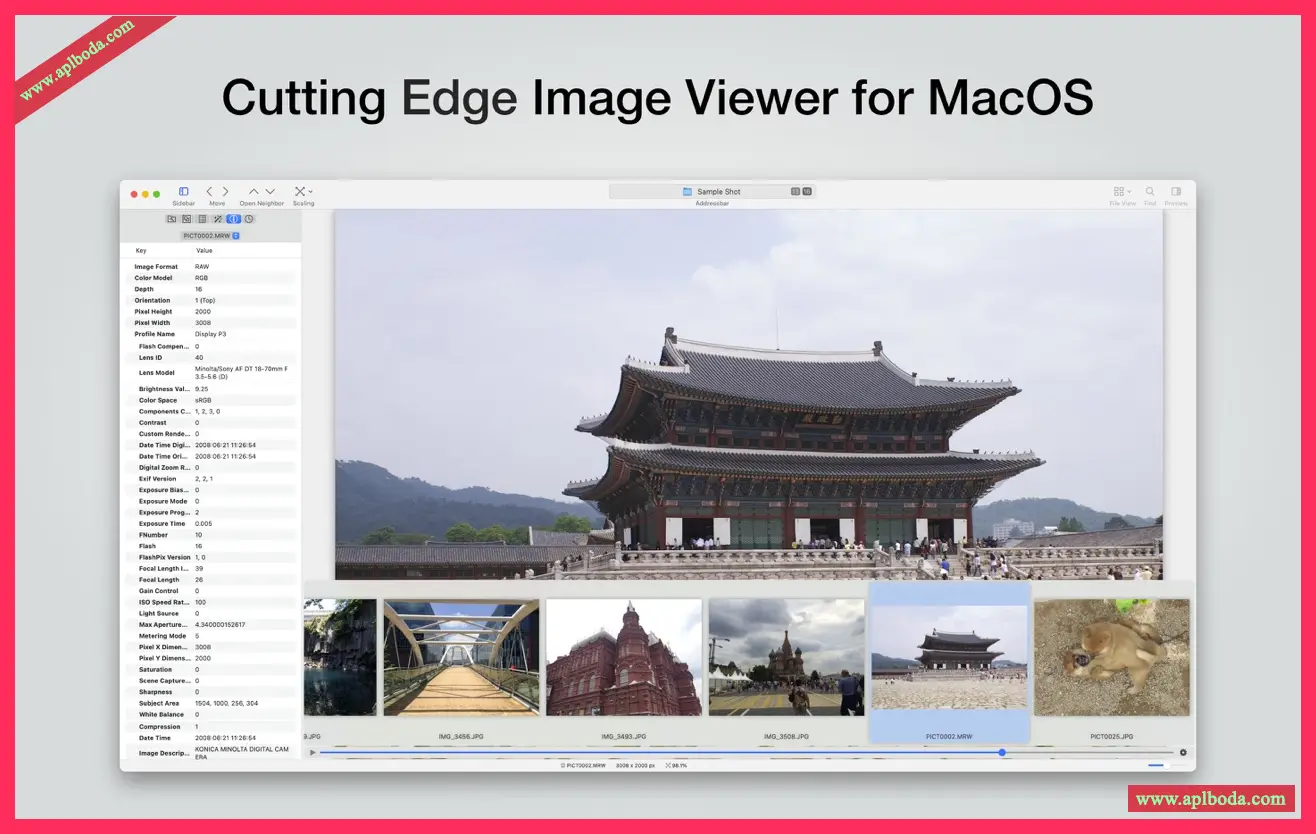
Task: Select the magic wand adjustments tab
Action: click(x=217, y=219)
